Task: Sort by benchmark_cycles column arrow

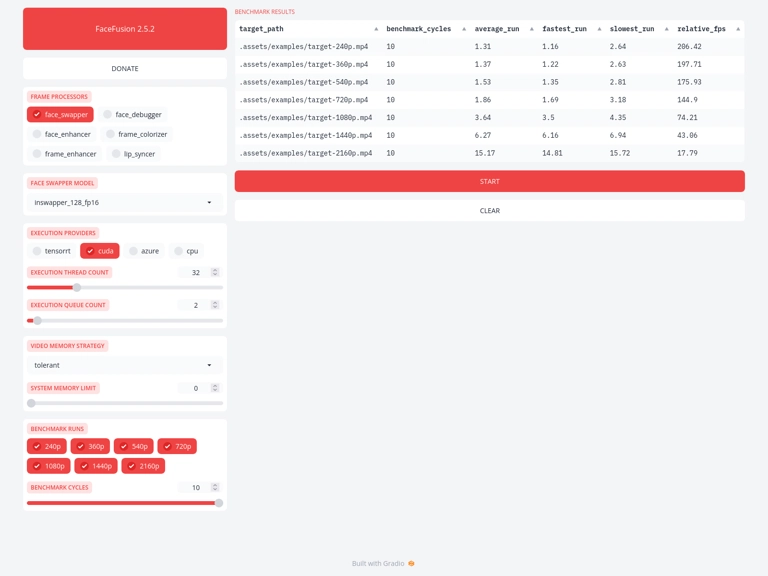Action: [464, 29]
